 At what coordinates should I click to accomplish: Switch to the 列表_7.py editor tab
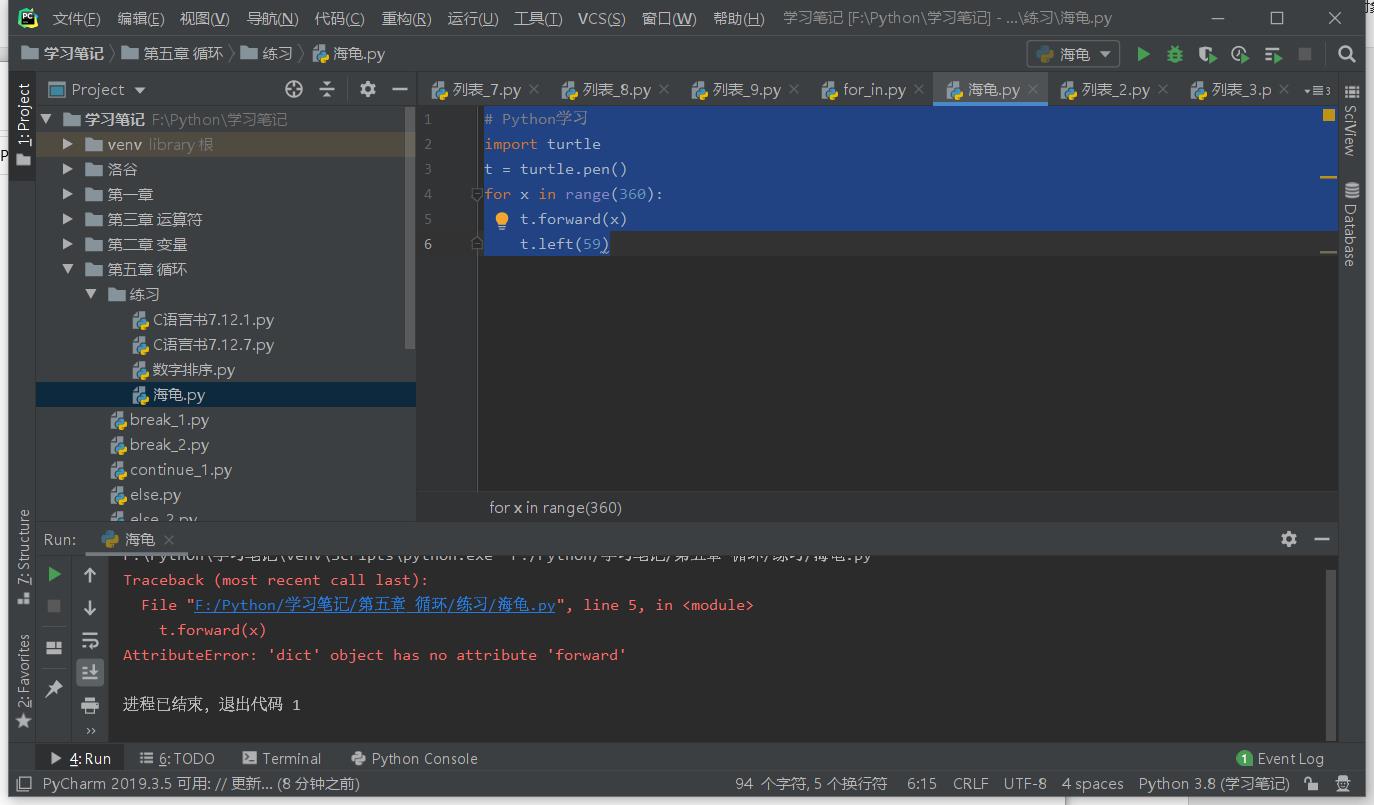[x=487, y=90]
